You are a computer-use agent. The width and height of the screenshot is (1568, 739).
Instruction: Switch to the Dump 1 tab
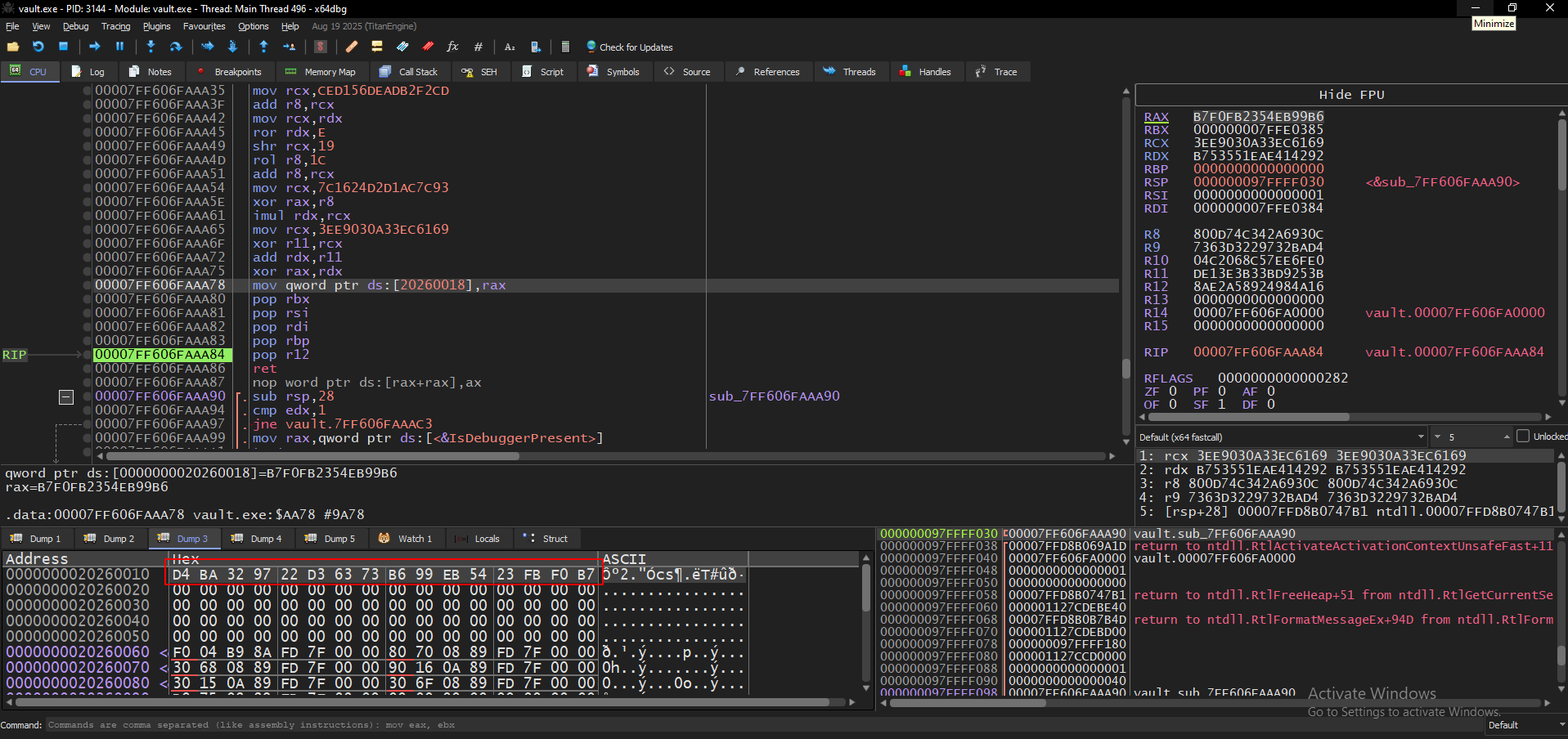36,539
